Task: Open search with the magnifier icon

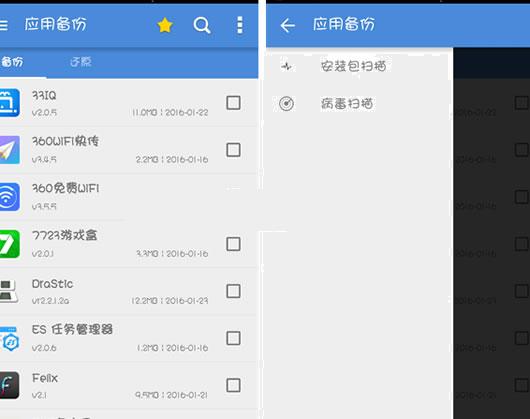Action: pos(202,25)
